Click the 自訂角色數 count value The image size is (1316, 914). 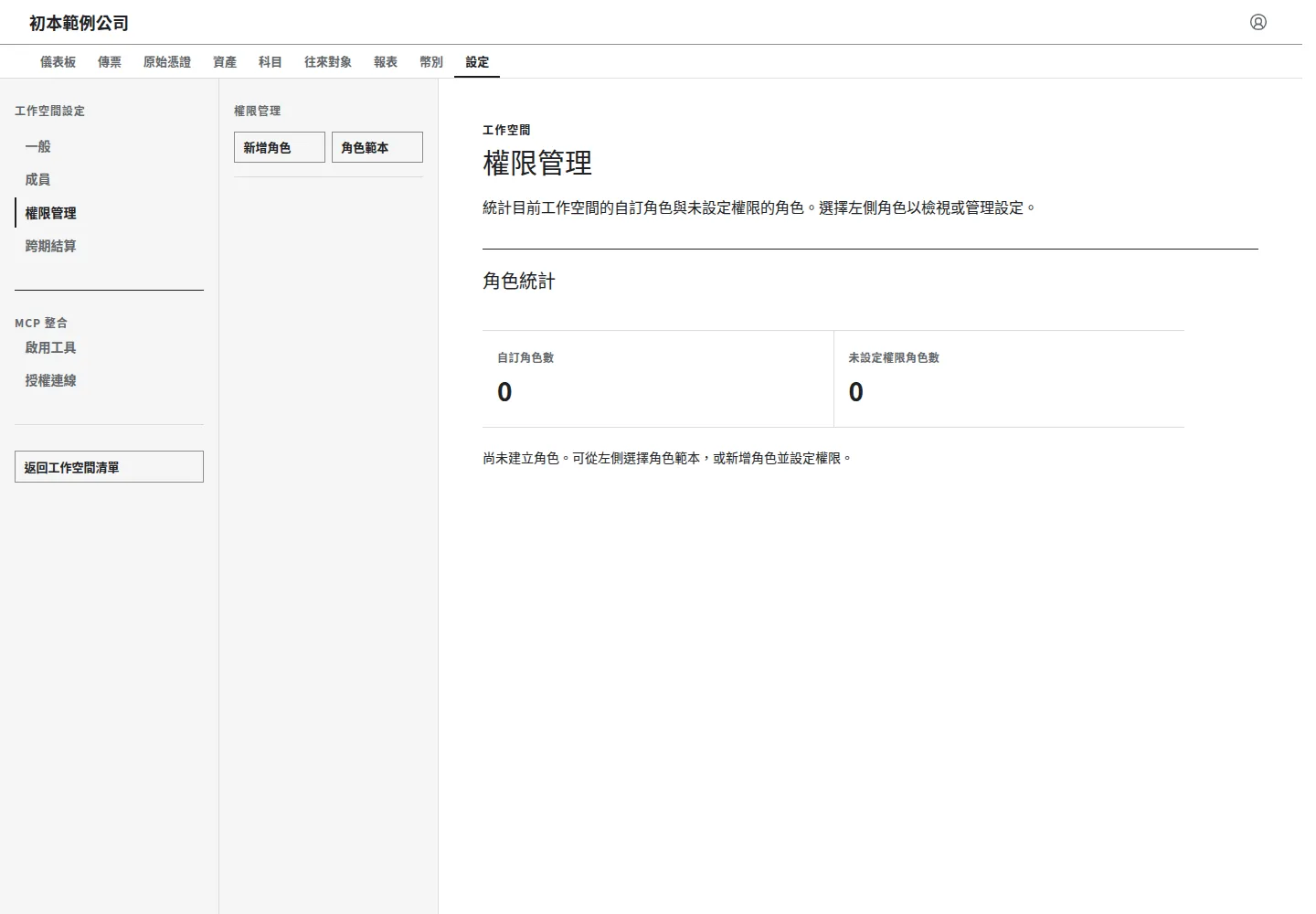(x=504, y=392)
